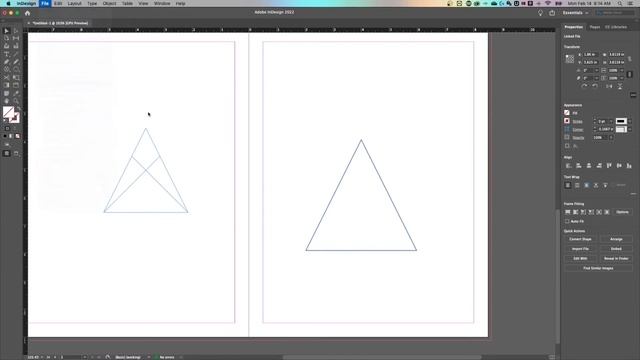
Task: Expand the opacity slider arrow
Action: tap(611, 138)
